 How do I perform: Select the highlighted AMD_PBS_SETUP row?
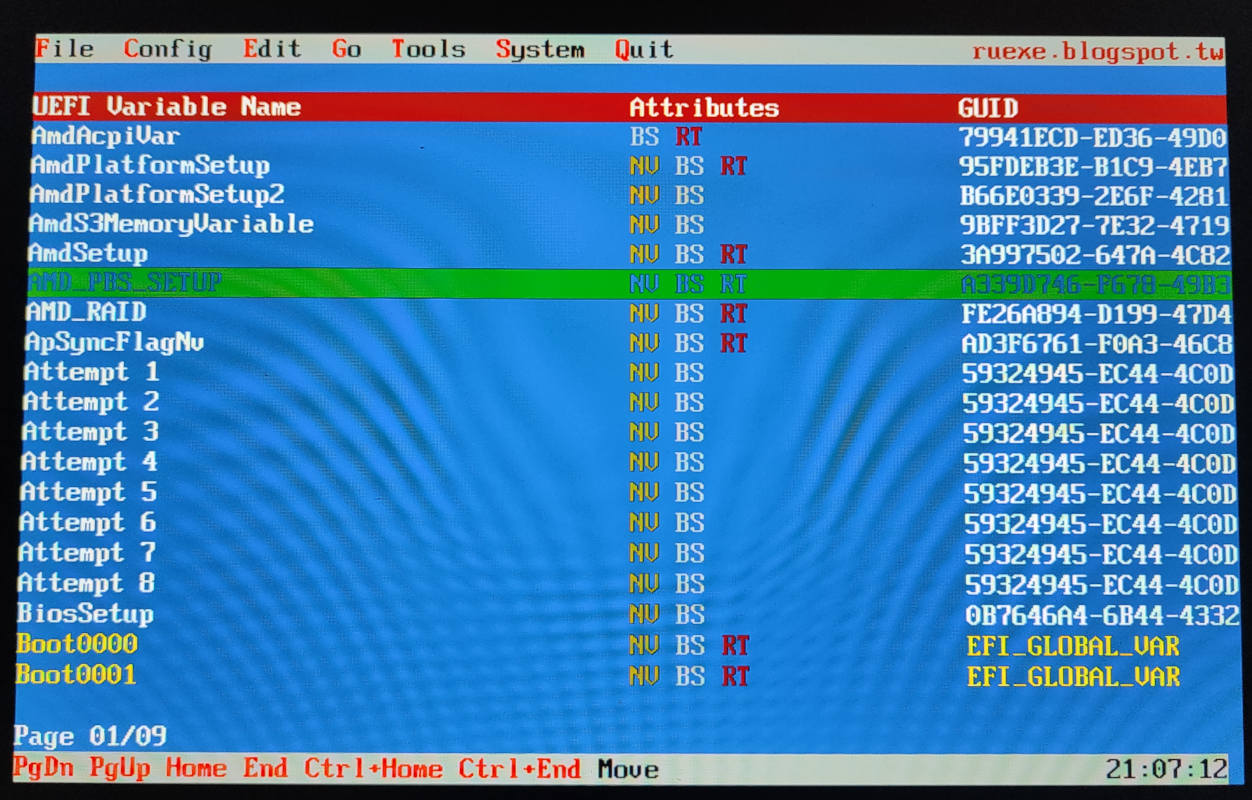(124, 284)
